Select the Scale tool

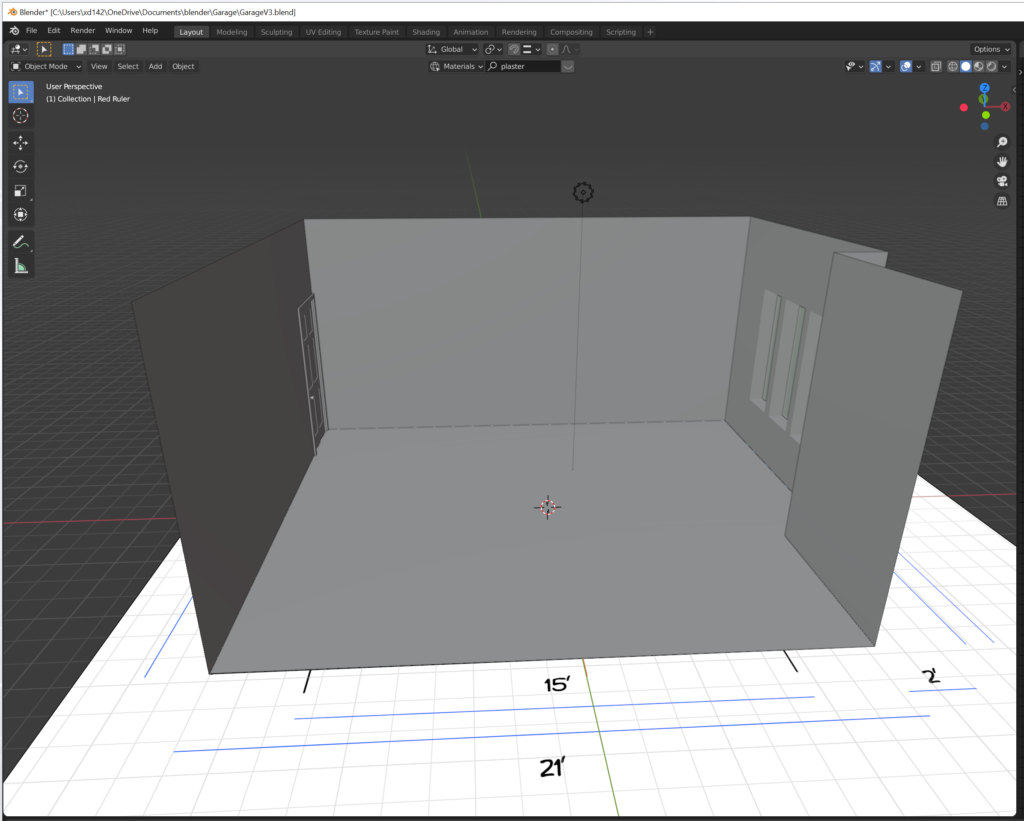tap(20, 191)
